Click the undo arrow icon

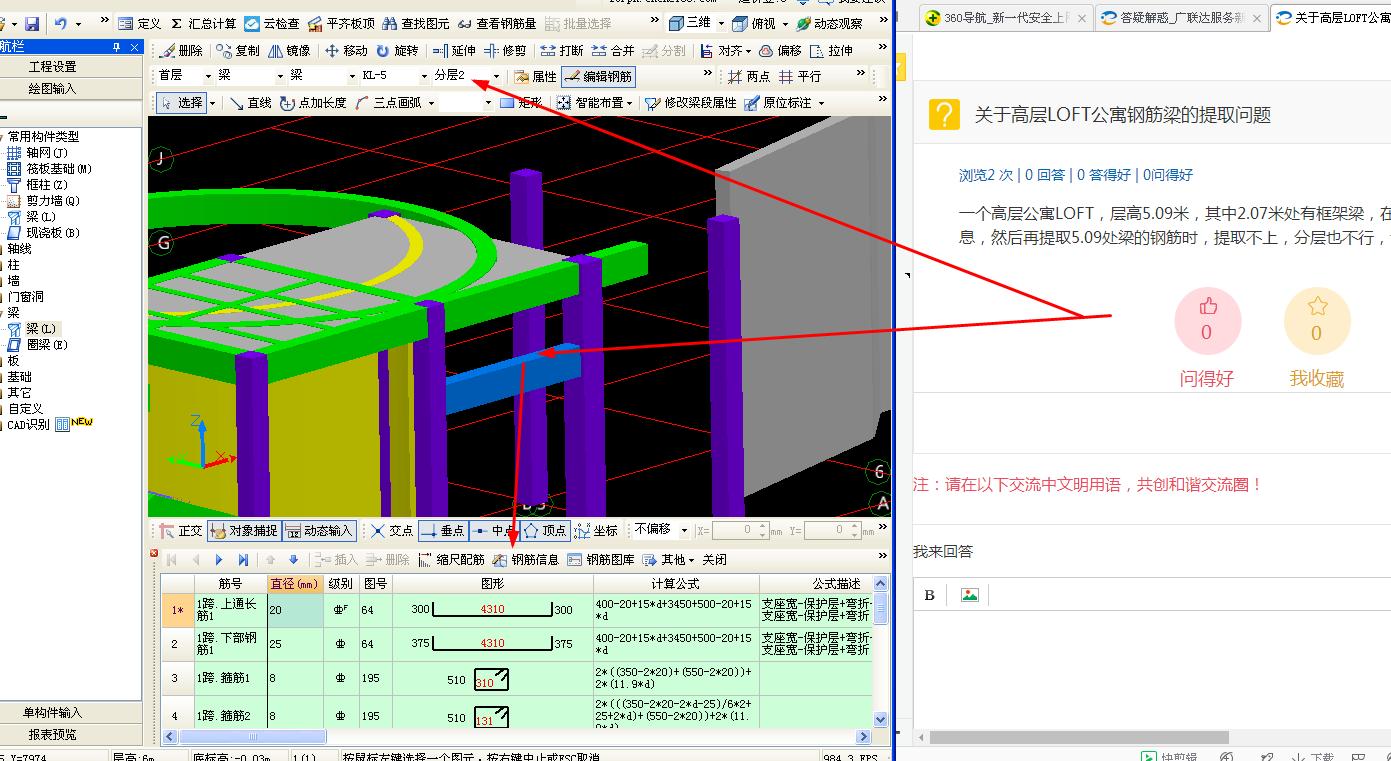point(61,23)
